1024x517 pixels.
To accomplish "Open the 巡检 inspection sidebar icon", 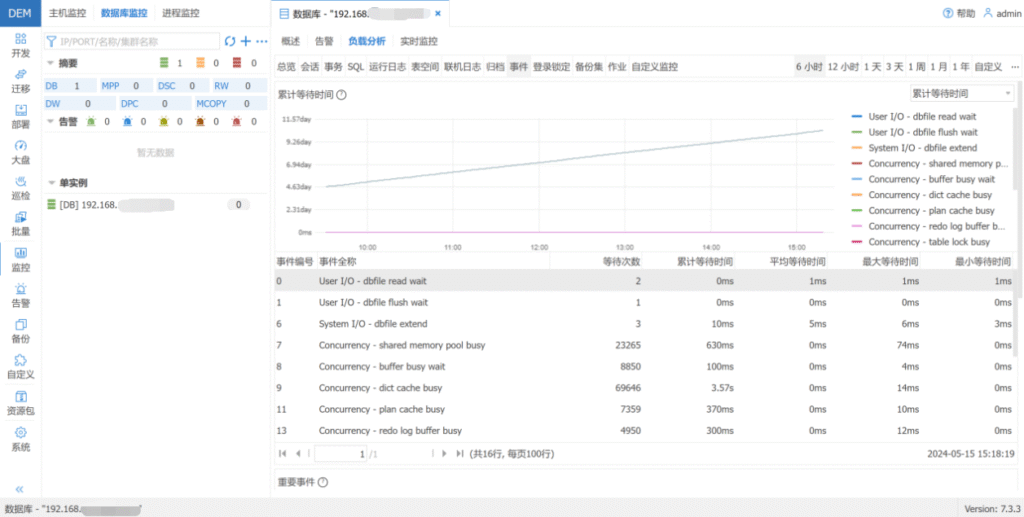I will (20, 187).
